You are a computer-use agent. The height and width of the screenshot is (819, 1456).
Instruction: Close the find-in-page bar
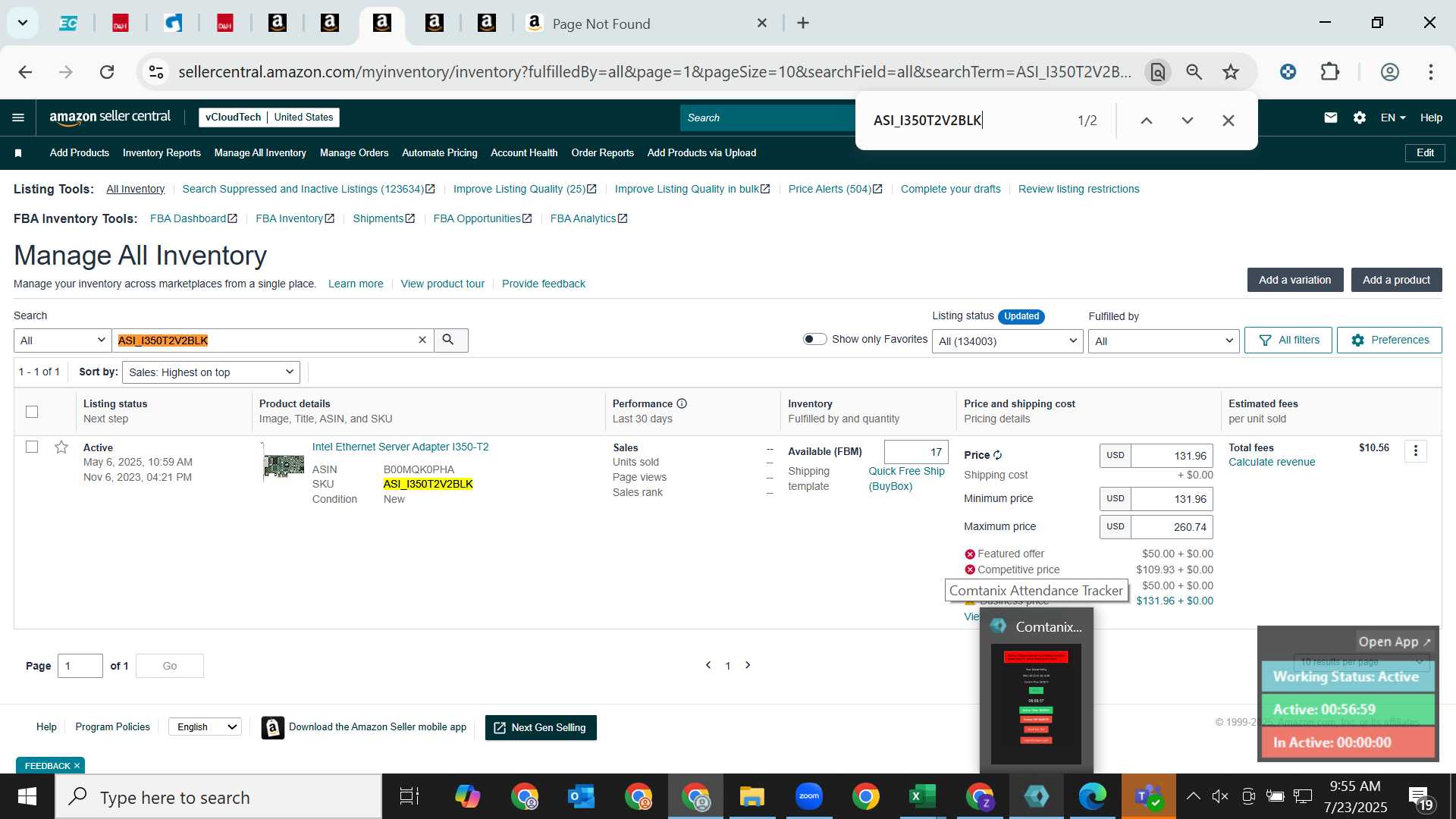tap(1228, 121)
